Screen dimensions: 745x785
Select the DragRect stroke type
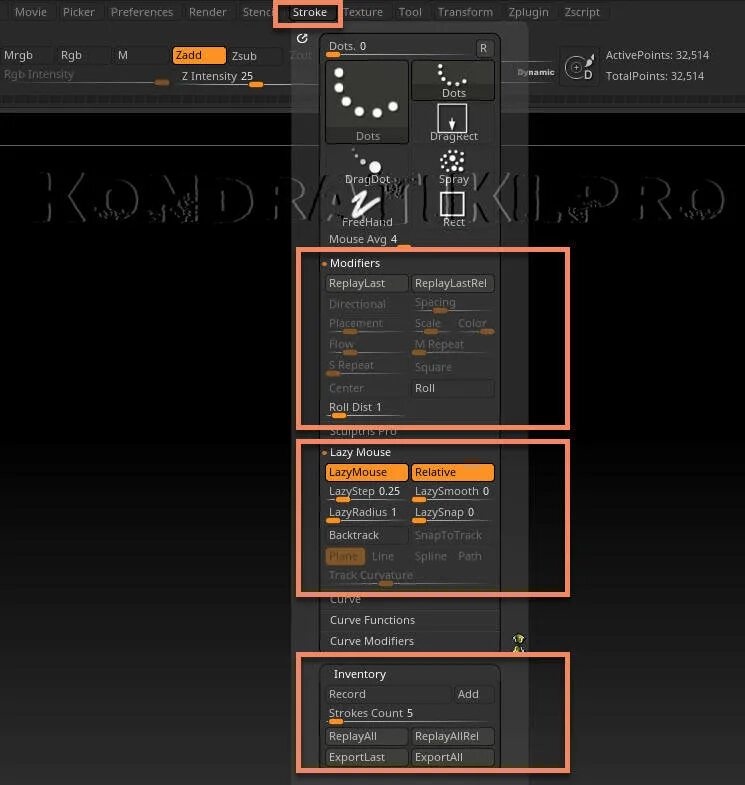click(x=453, y=123)
